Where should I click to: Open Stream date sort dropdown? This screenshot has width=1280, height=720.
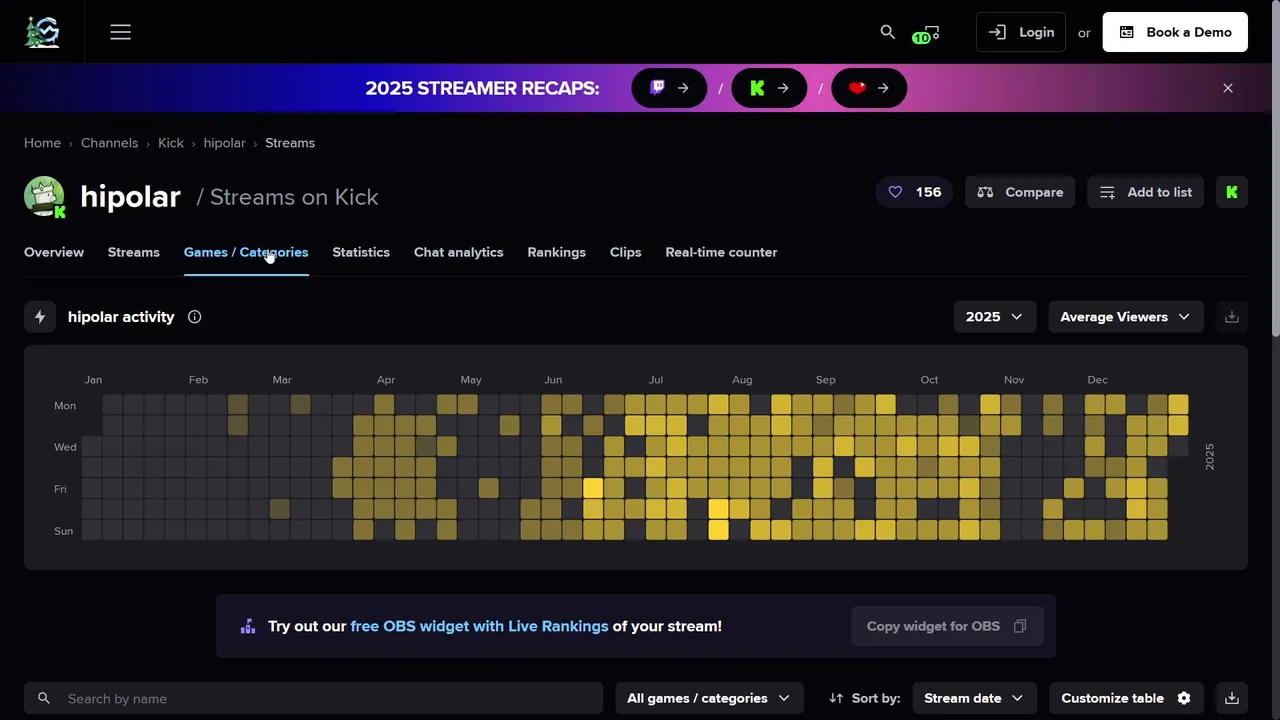974,698
